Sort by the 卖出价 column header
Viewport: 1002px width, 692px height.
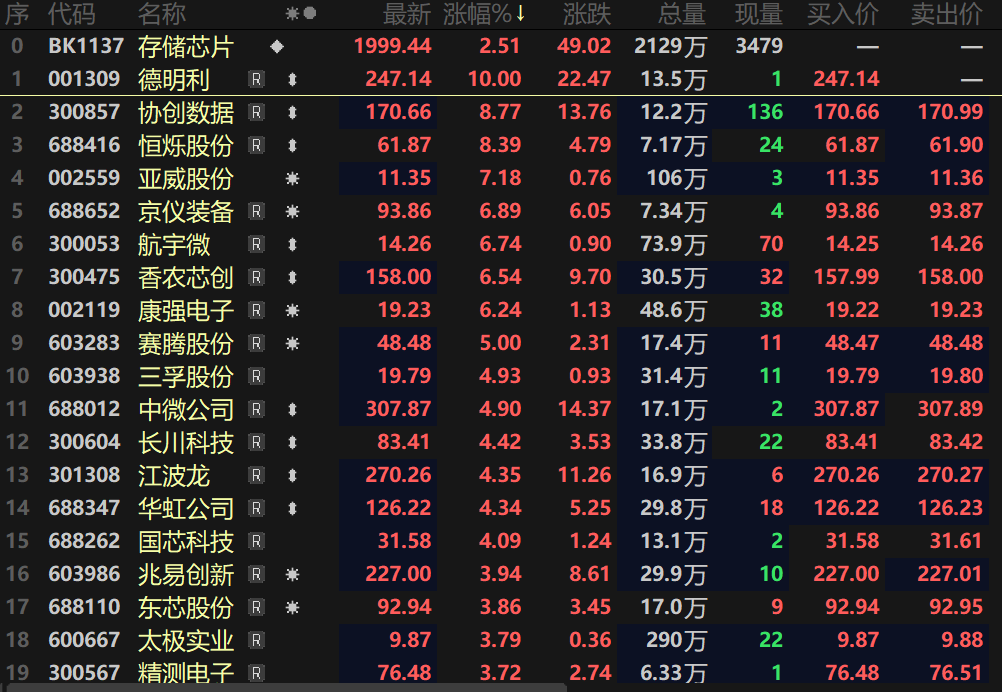[947, 14]
